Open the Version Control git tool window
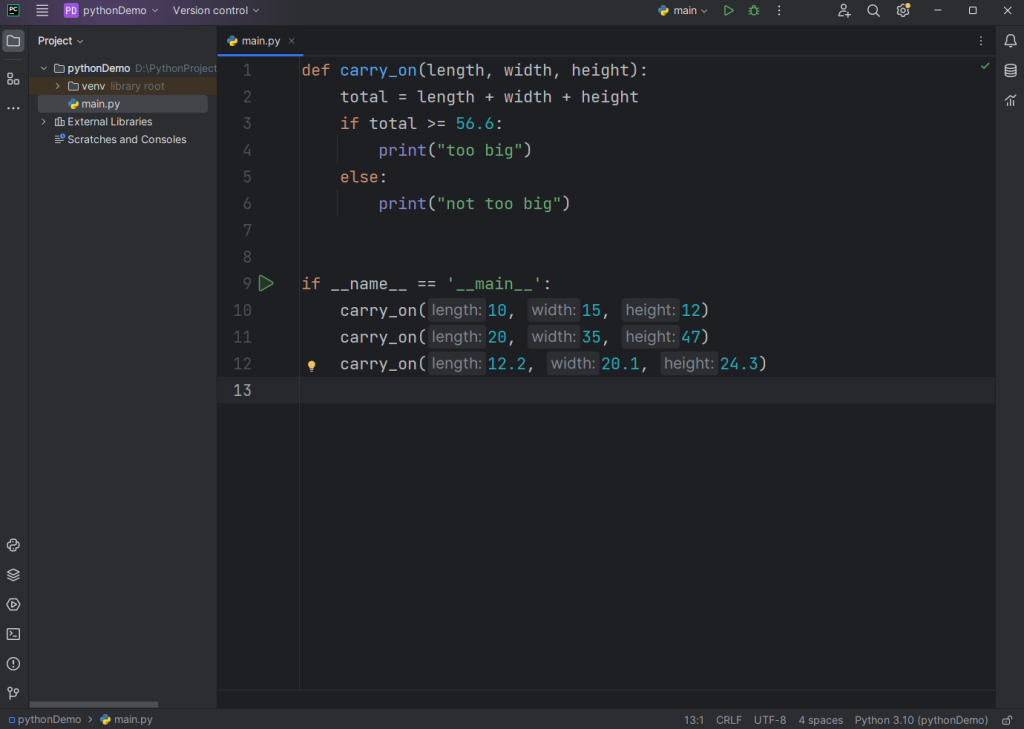This screenshot has width=1024, height=729. coord(13,693)
